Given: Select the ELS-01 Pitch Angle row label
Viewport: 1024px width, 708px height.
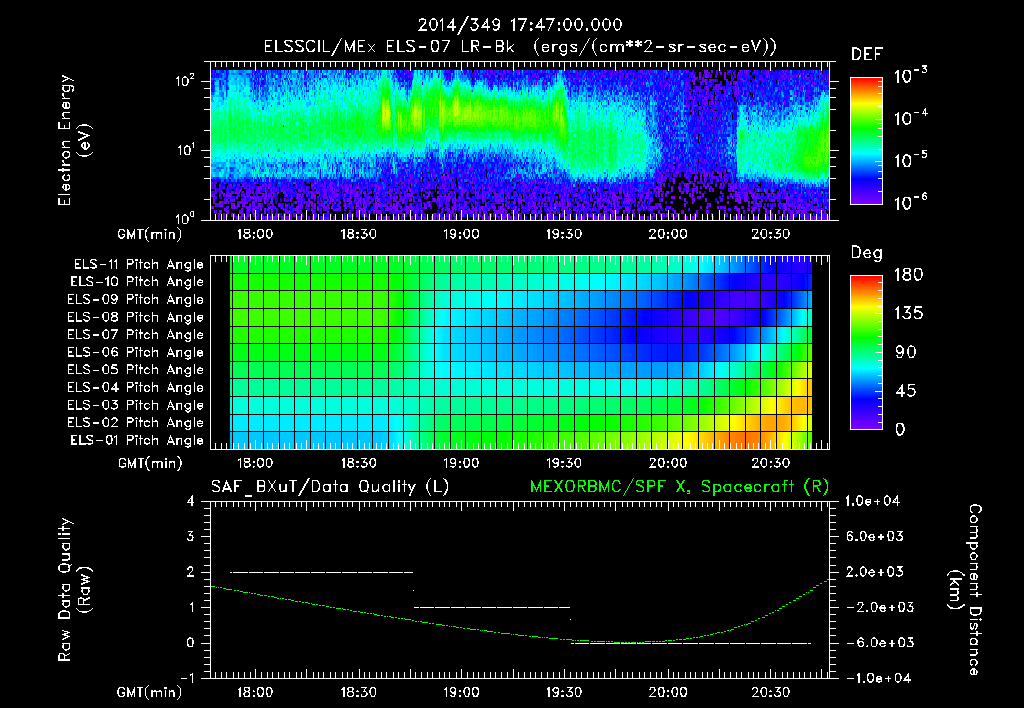Looking at the screenshot, I should pyautogui.click(x=137, y=440).
